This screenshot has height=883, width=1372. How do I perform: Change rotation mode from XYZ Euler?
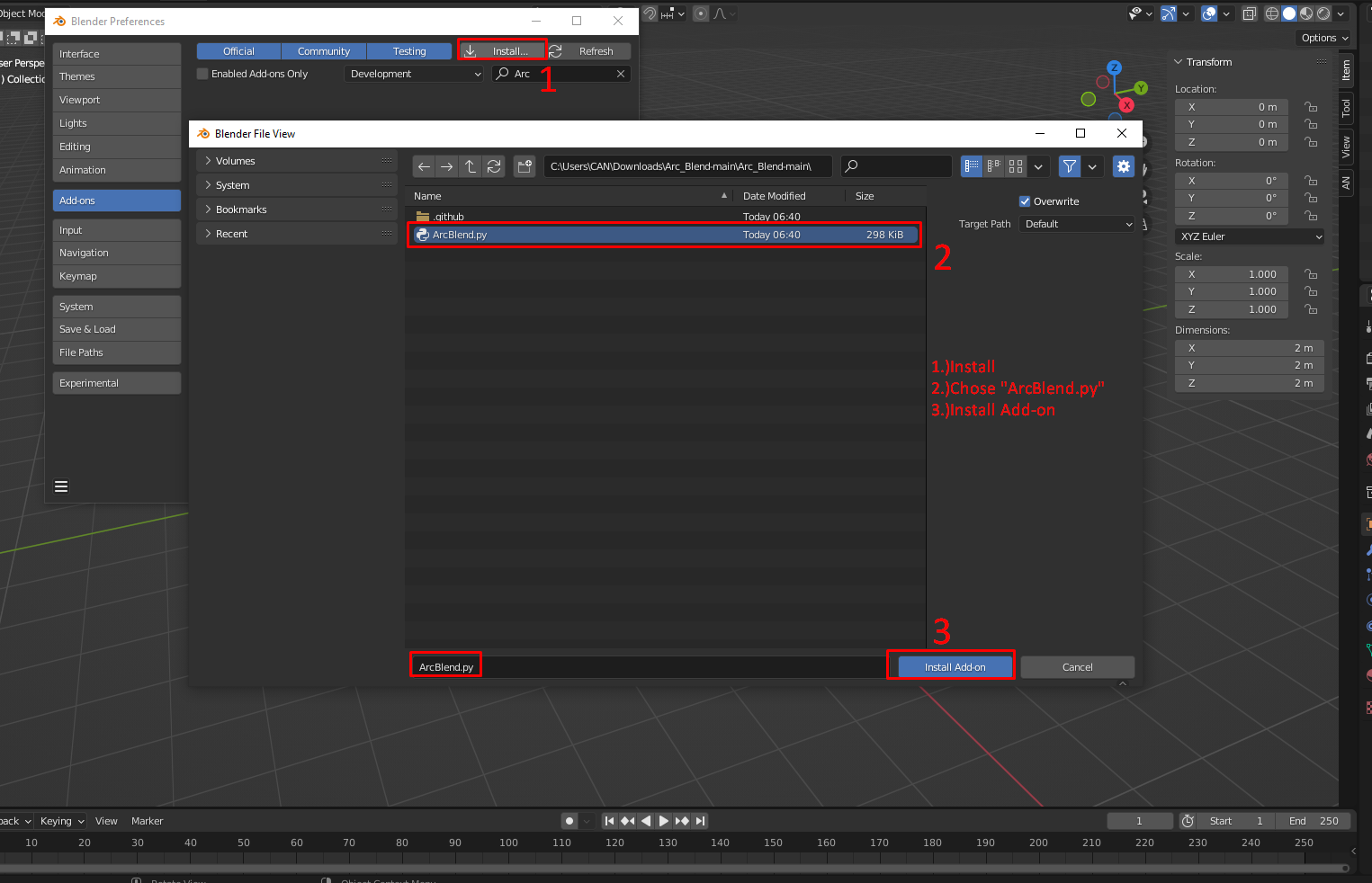tap(1249, 236)
